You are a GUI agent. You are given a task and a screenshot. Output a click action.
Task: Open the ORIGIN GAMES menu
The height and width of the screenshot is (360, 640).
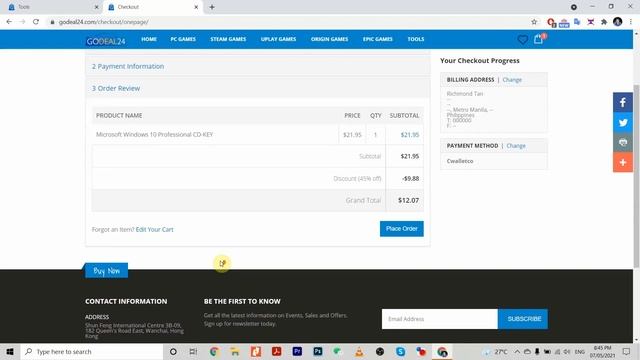pos(329,39)
